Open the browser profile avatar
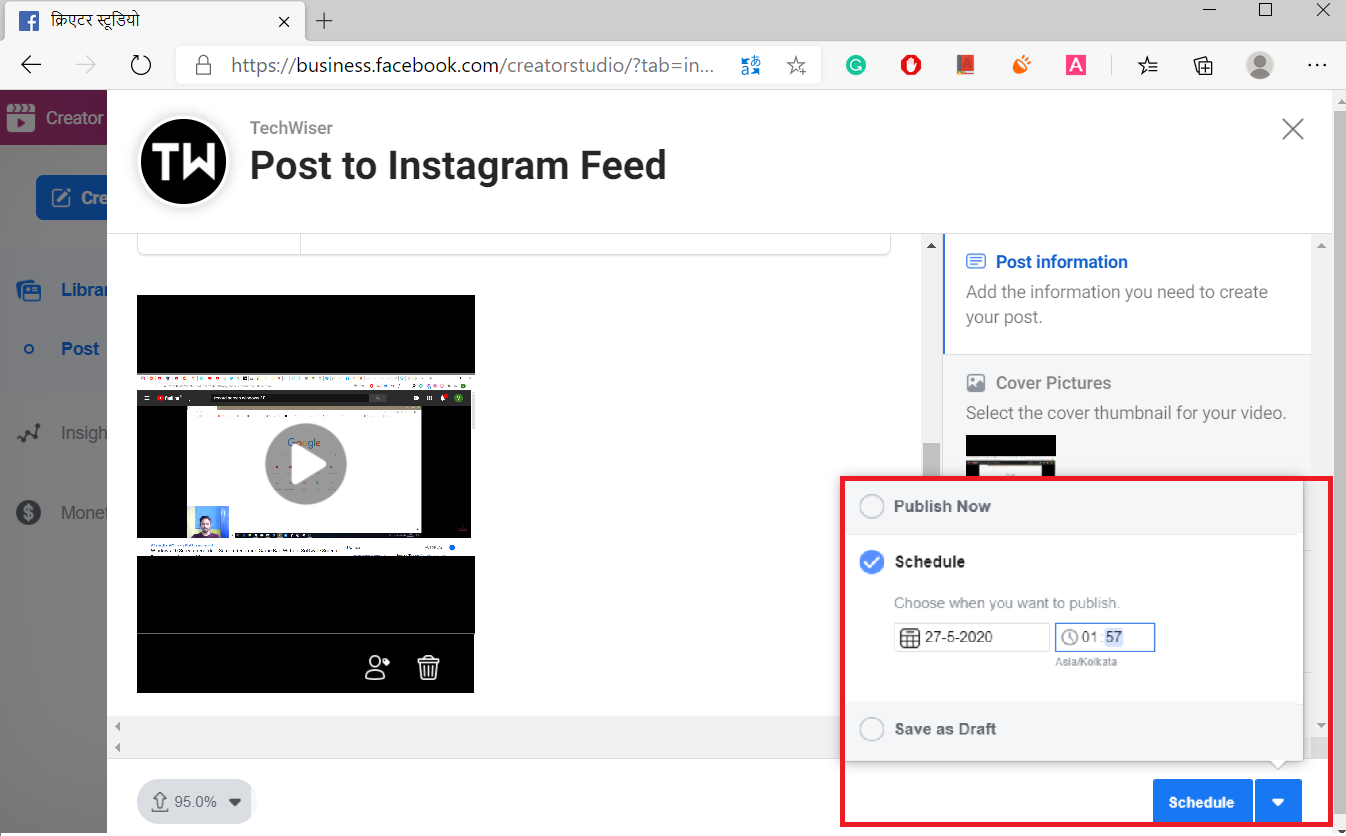The height and width of the screenshot is (836, 1346). (1260, 66)
